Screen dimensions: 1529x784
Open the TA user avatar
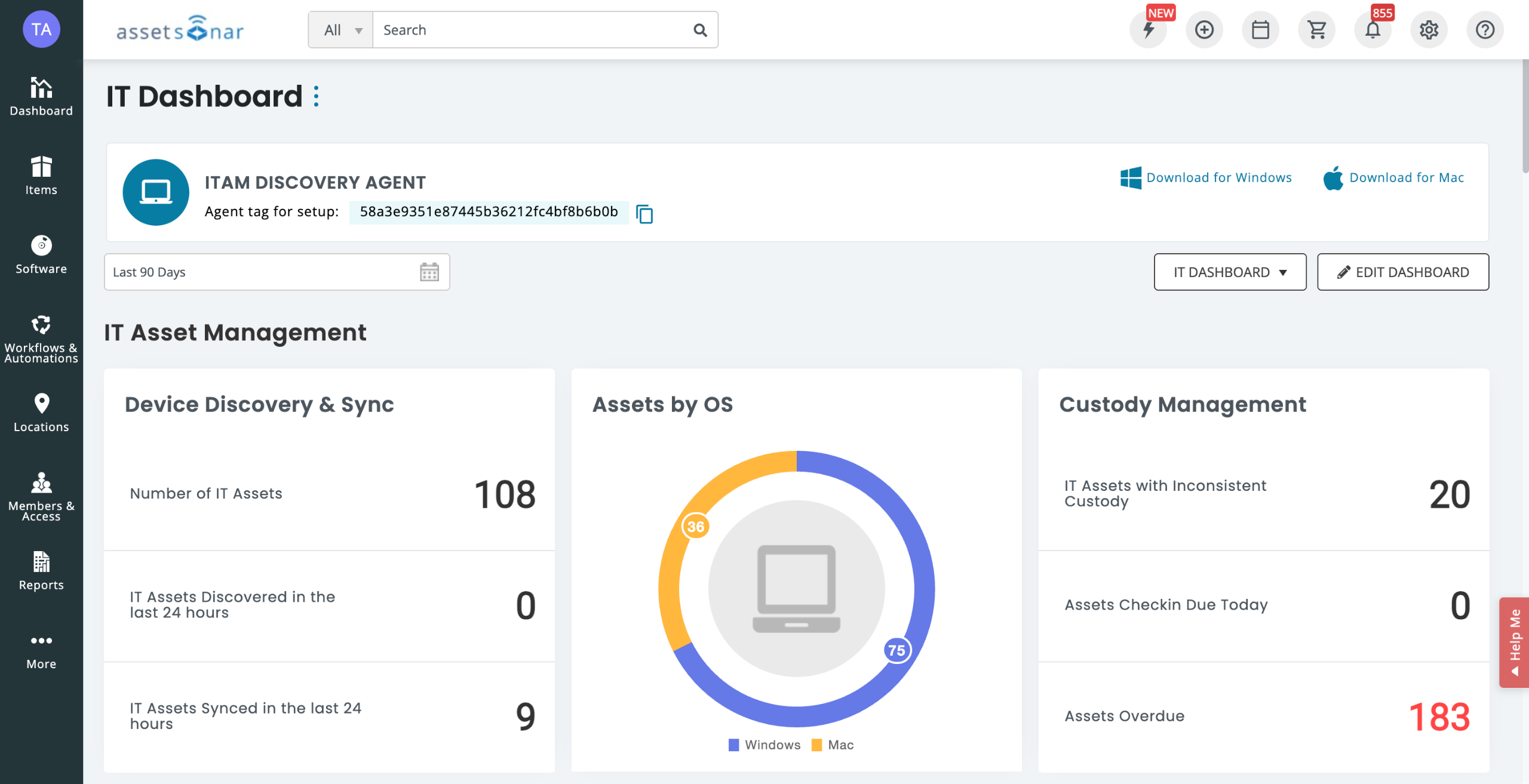tap(41, 29)
